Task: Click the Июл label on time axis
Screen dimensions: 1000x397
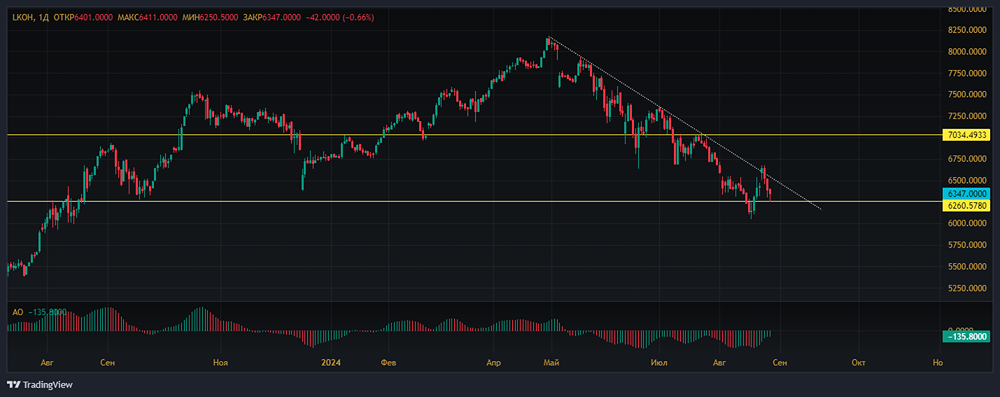Action: point(659,363)
